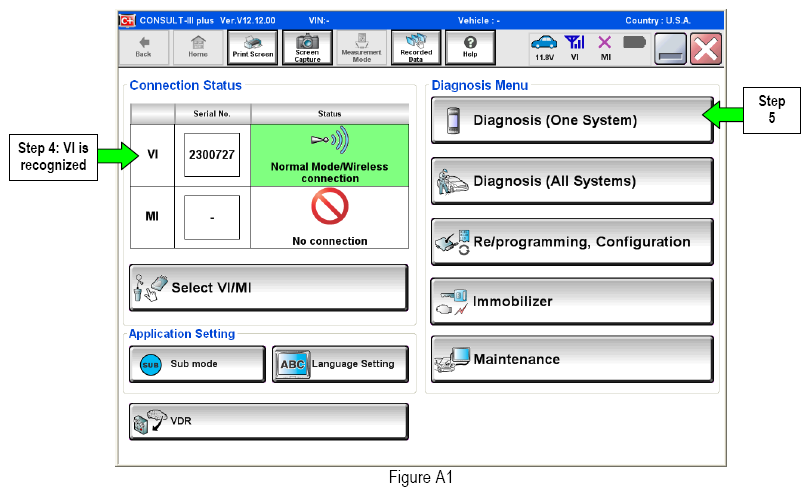Click 'Country : U.S.A.' in title bar
Screen dimensions: 810x496
(658, 21)
